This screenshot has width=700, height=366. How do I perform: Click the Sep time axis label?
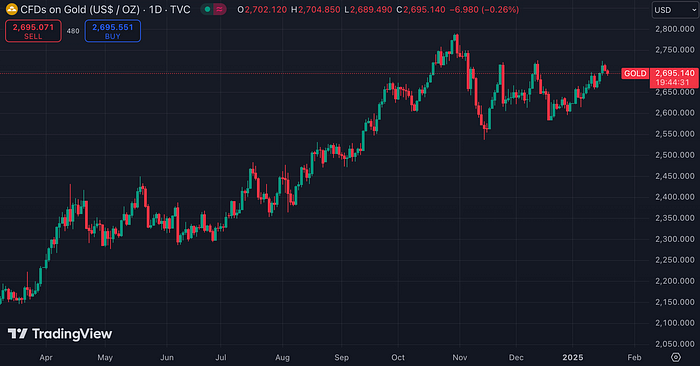[x=342, y=358]
